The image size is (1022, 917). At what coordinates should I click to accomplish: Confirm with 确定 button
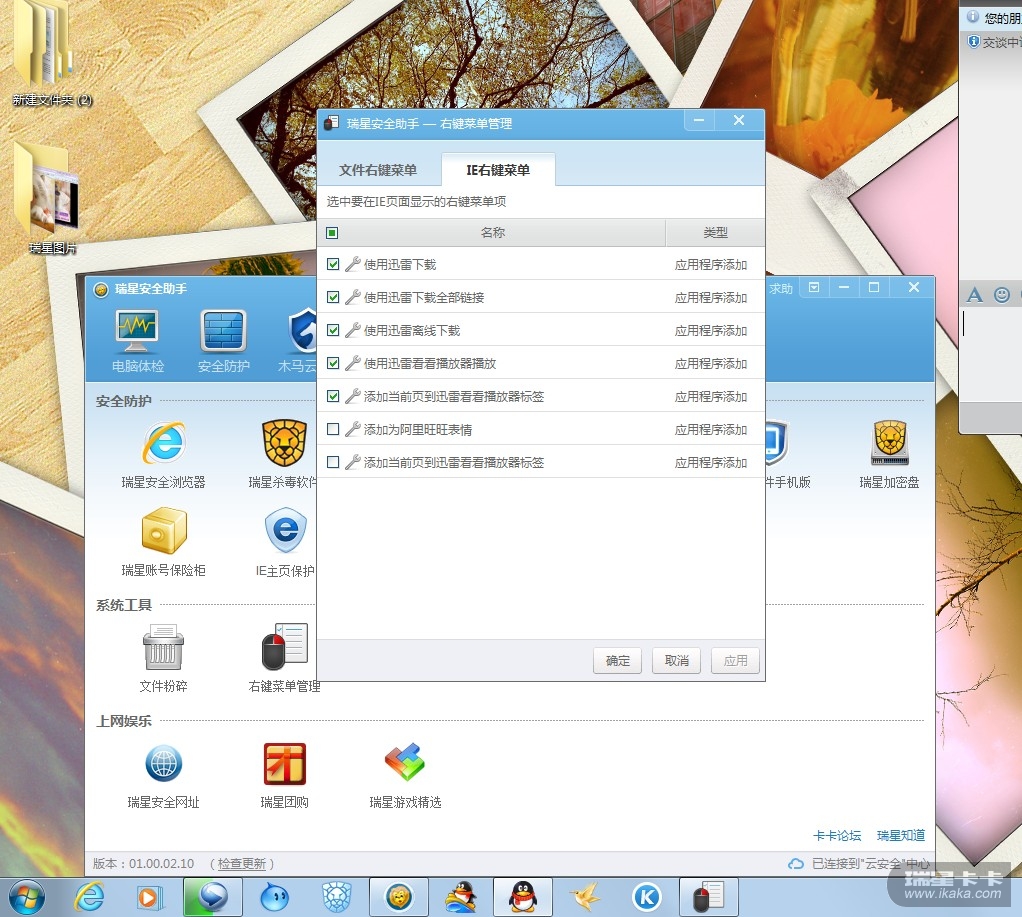pyautogui.click(x=617, y=661)
